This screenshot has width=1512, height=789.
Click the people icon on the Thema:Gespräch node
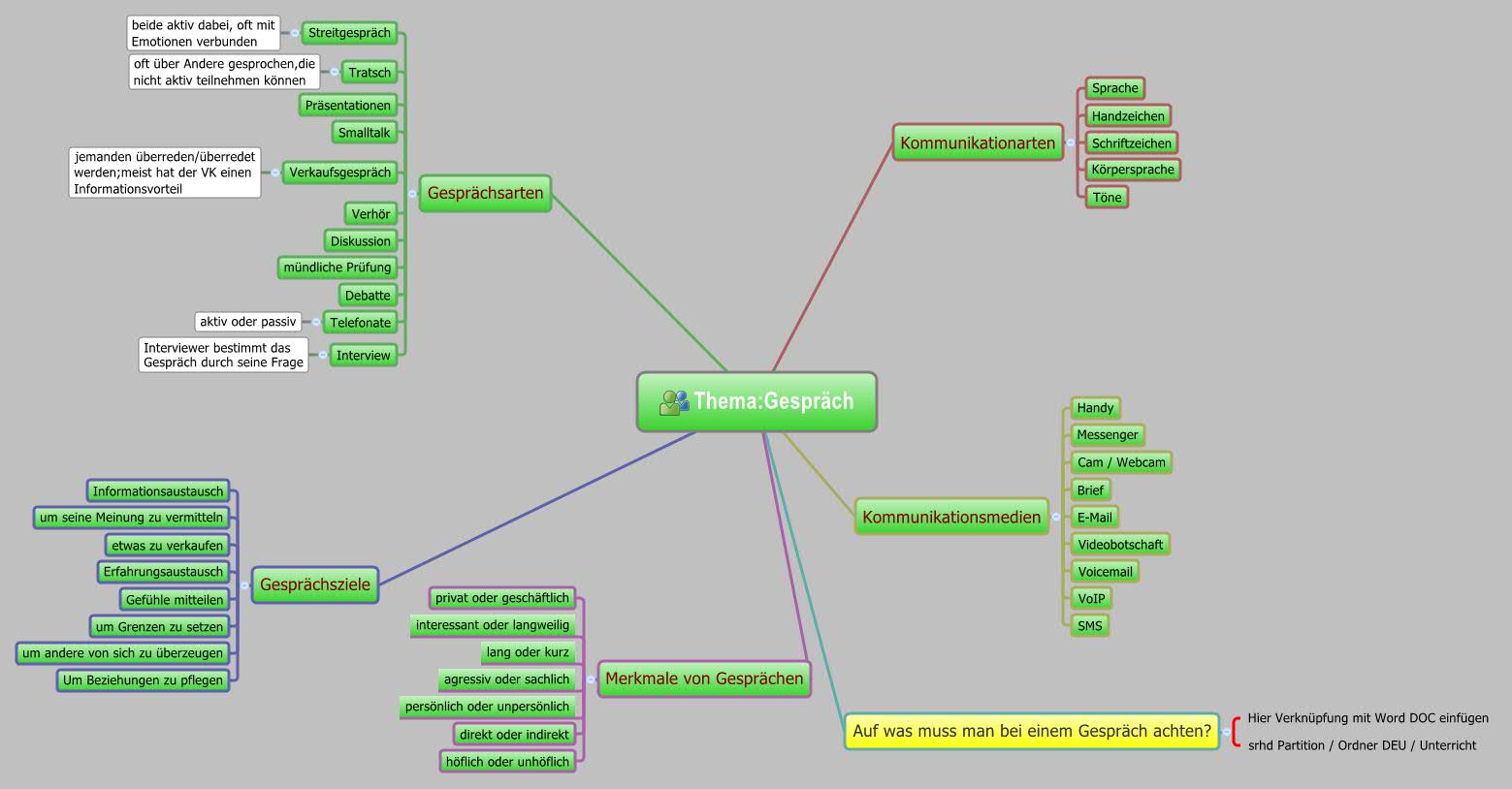[x=673, y=401]
